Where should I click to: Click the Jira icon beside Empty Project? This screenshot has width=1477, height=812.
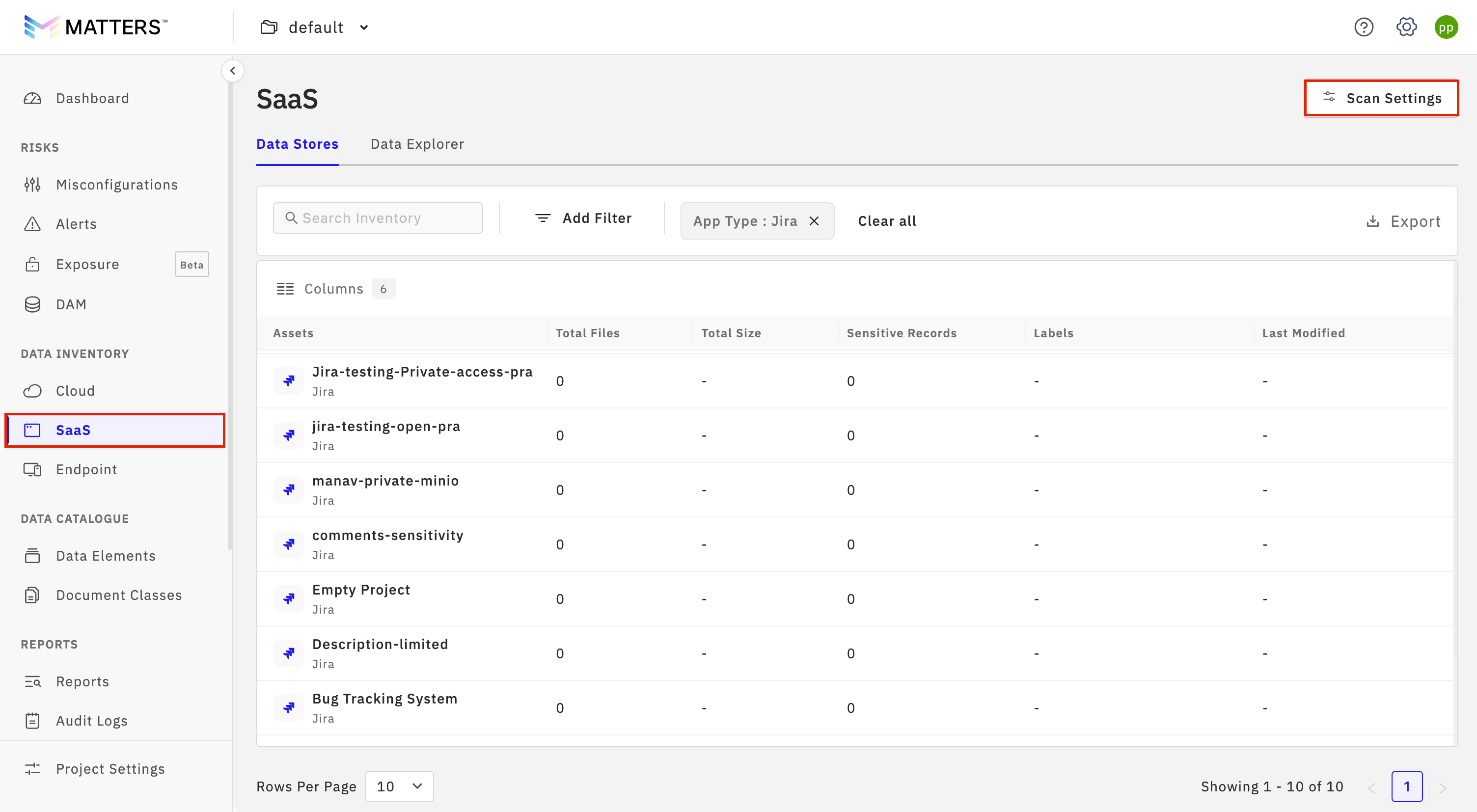[x=289, y=598]
